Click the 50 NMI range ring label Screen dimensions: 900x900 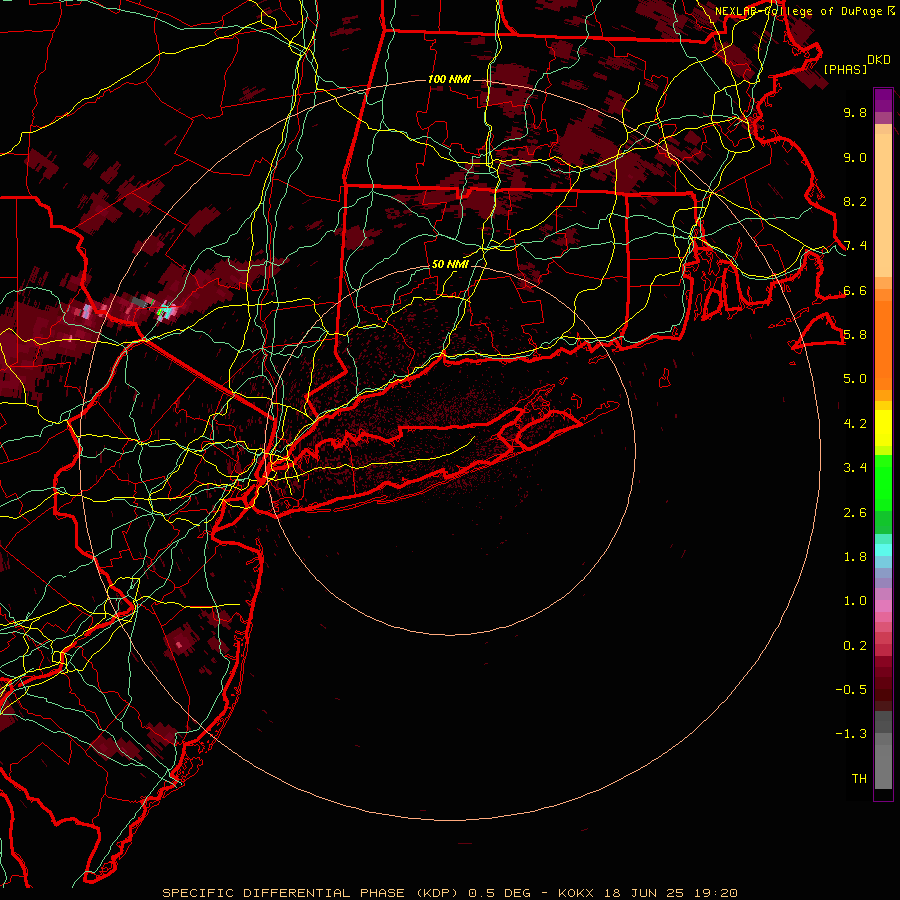[450, 264]
